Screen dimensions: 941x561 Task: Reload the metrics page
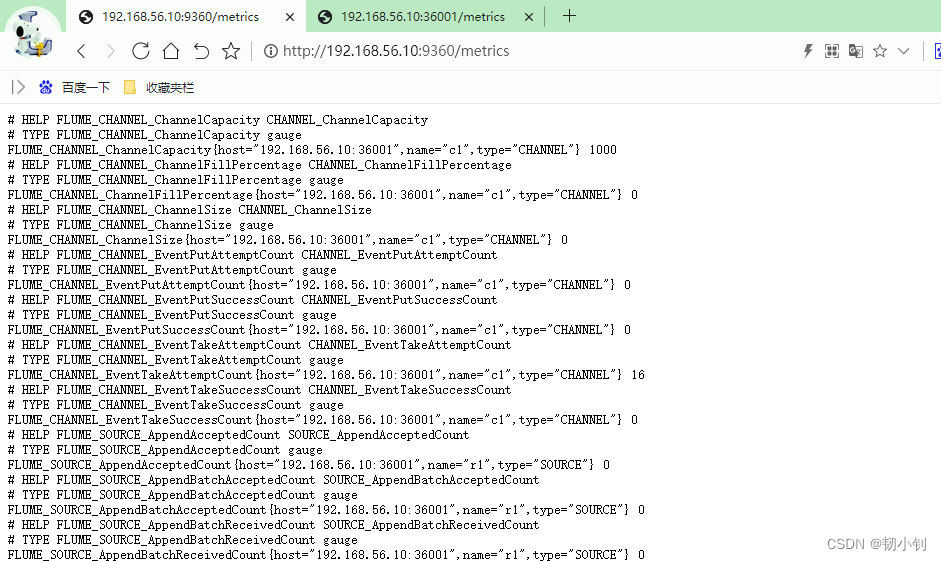[x=140, y=51]
